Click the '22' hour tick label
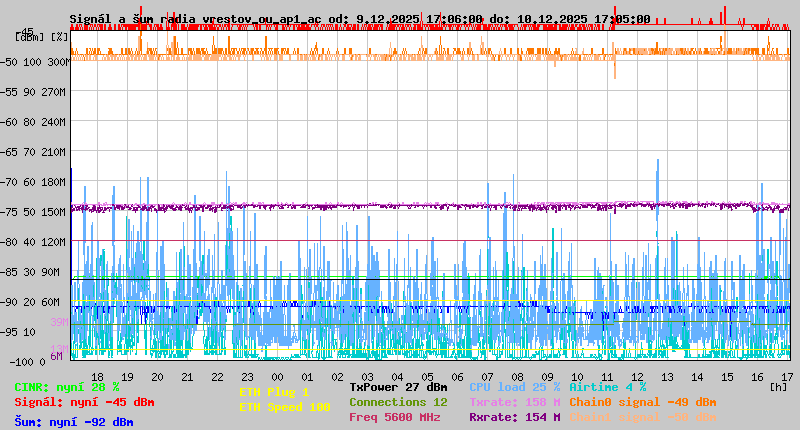Image resolution: width=800 pixels, height=430 pixels. pos(217,377)
